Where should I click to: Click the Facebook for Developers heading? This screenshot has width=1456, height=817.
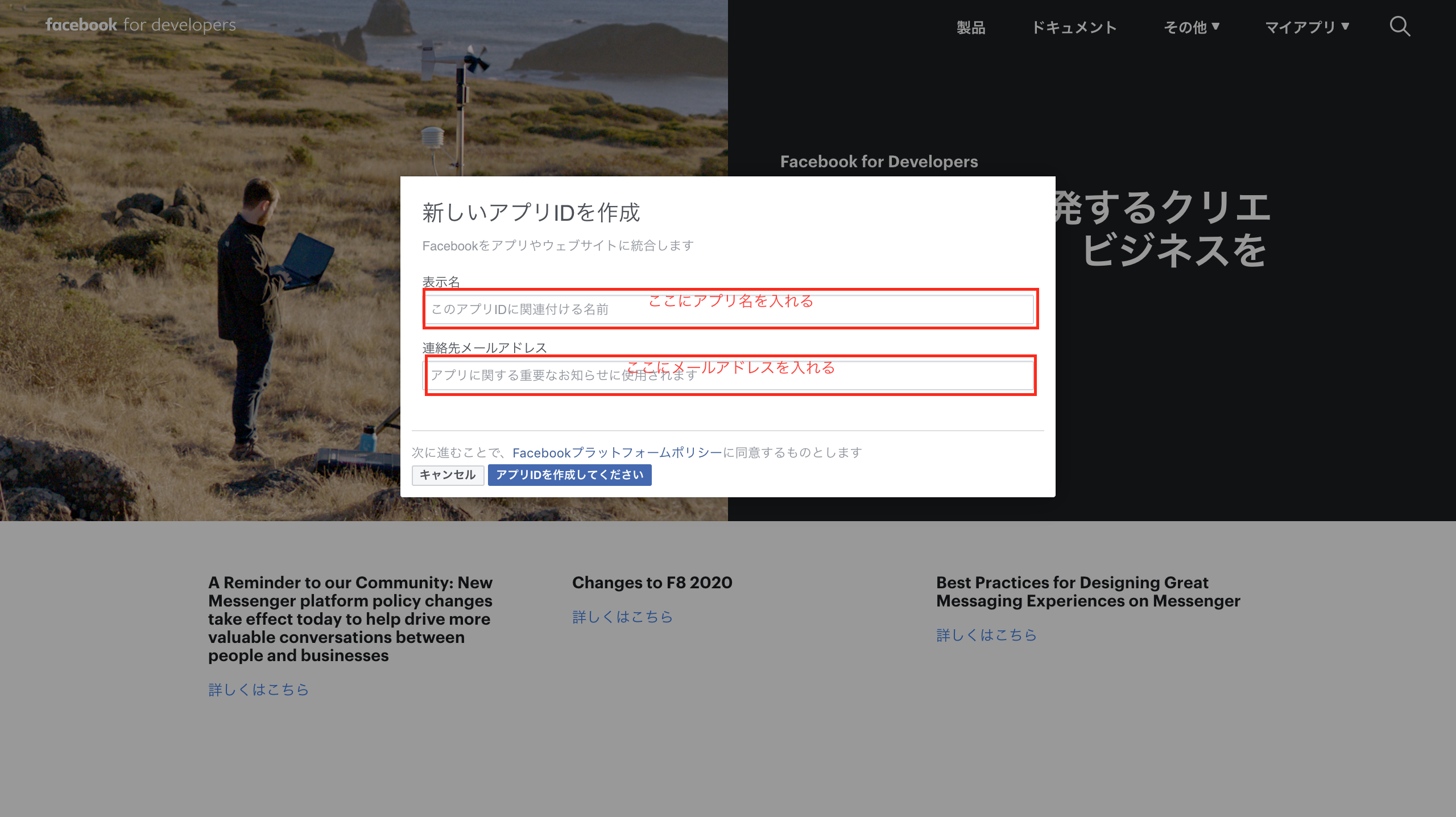tap(879, 162)
